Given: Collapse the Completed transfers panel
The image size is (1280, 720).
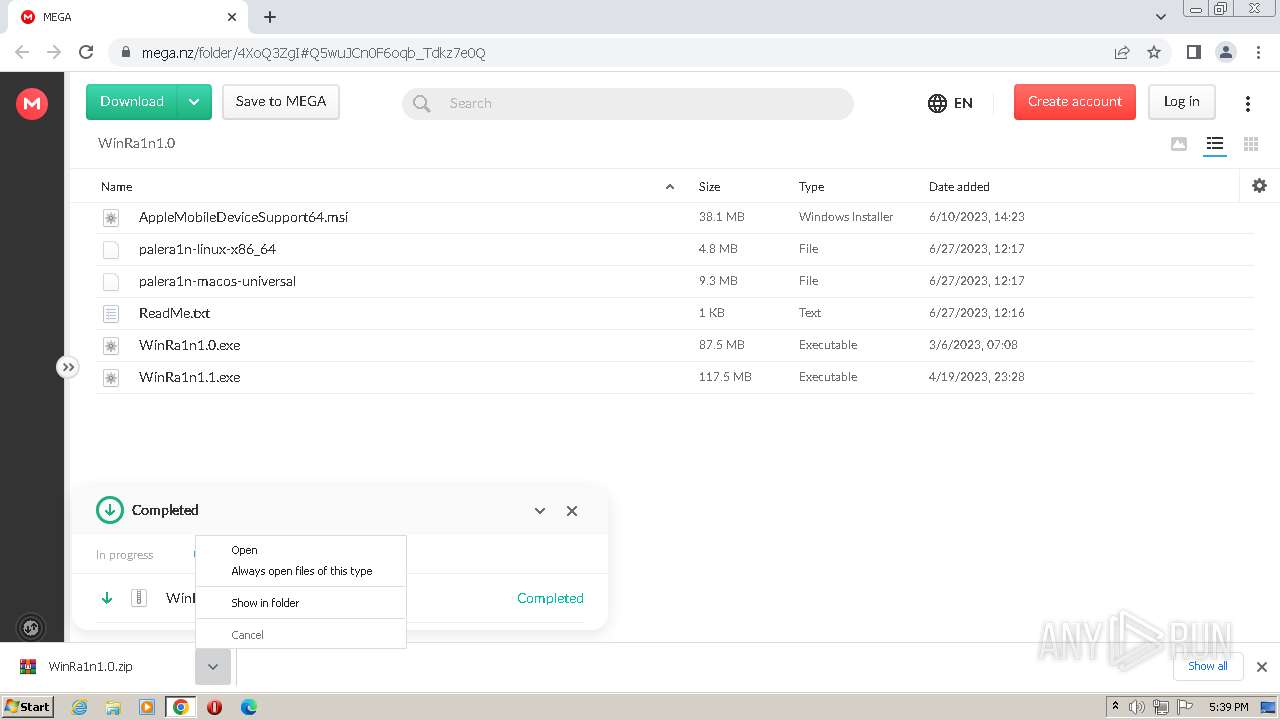Looking at the screenshot, I should click(540, 511).
